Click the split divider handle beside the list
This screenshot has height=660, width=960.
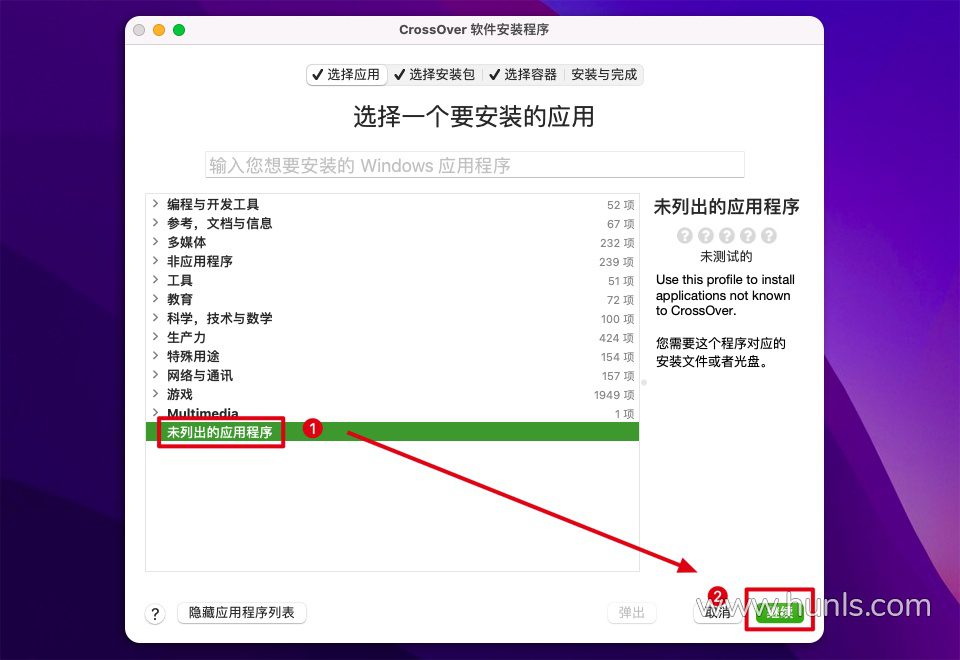click(x=643, y=383)
